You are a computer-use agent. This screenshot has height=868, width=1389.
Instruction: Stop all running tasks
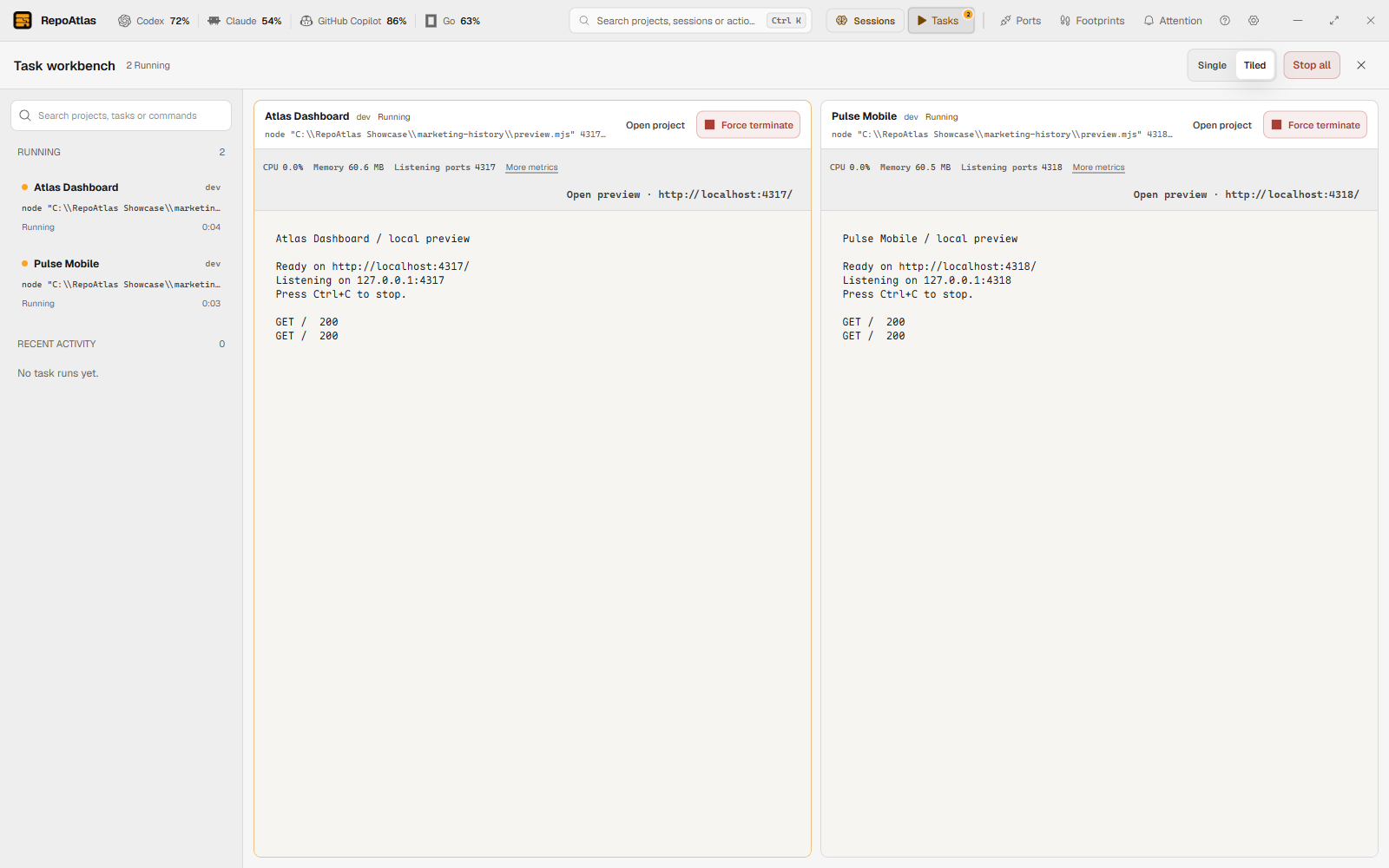[x=1312, y=65]
